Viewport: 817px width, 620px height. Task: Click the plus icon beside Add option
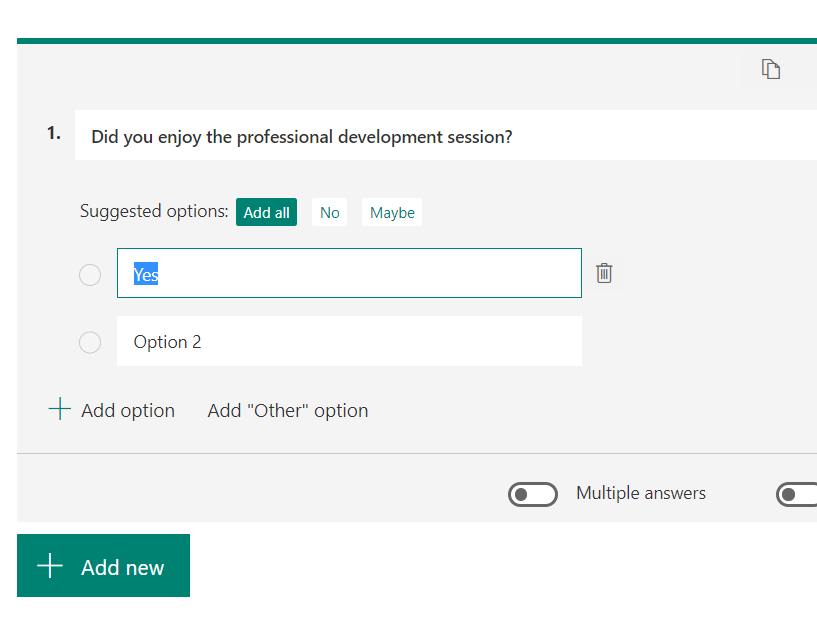60,410
